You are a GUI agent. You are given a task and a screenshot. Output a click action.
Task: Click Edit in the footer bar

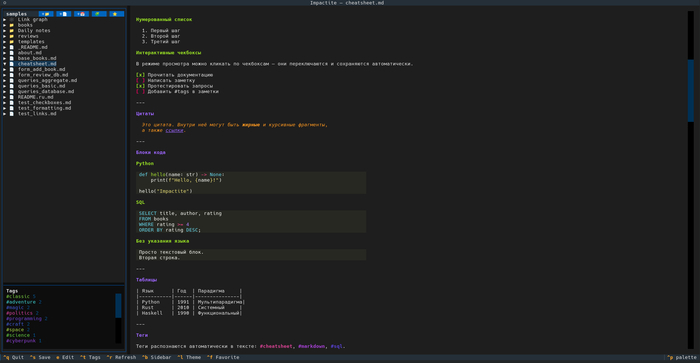coord(65,357)
